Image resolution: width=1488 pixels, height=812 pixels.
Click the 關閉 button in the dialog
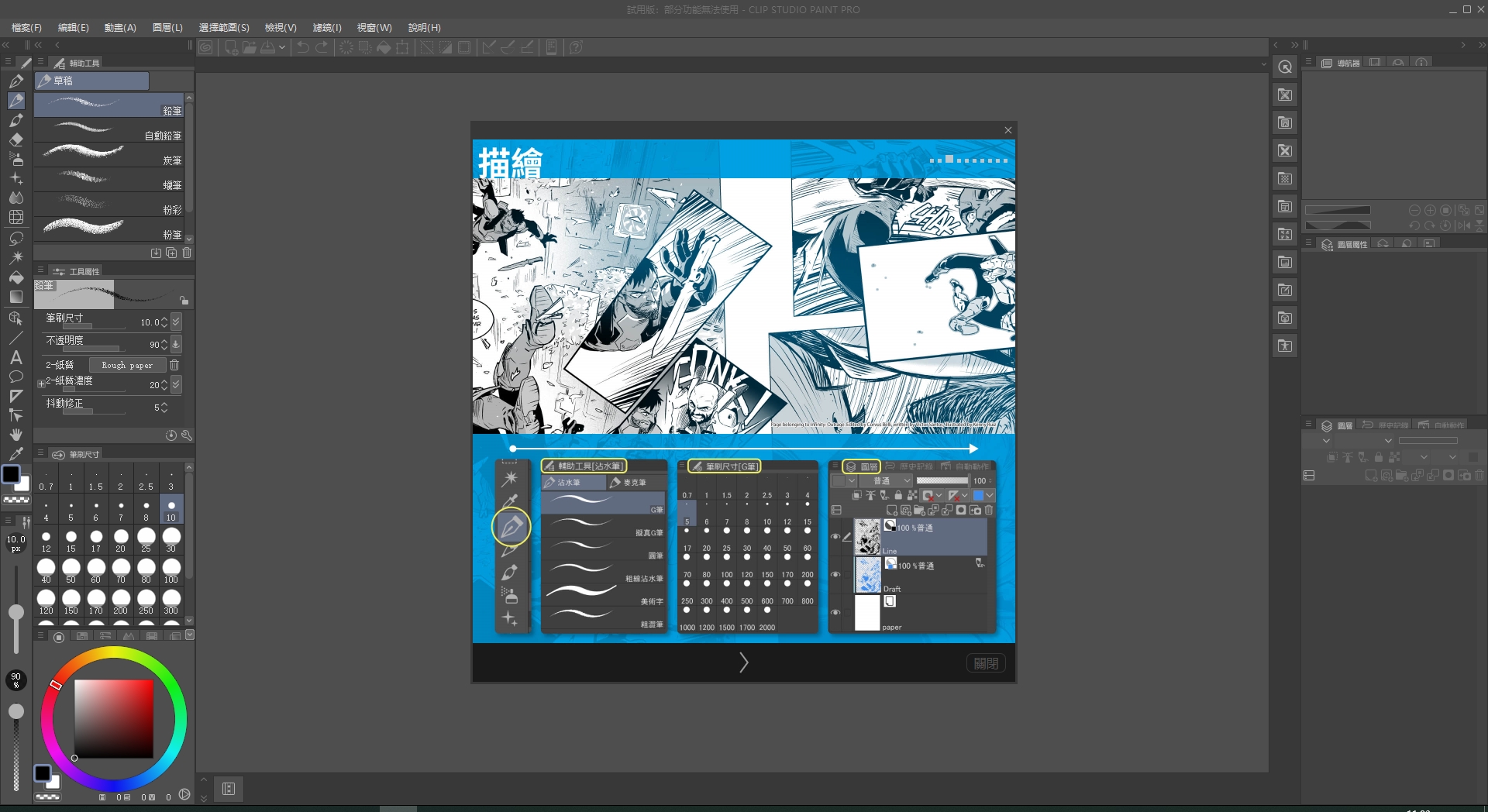[x=986, y=663]
